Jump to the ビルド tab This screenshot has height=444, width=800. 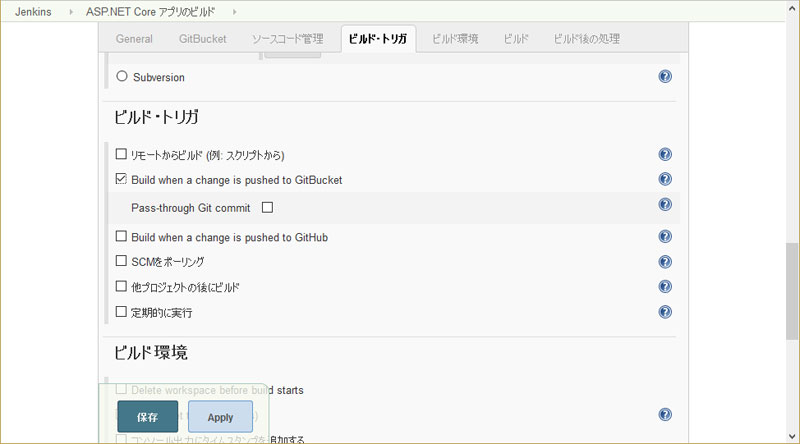click(516, 39)
